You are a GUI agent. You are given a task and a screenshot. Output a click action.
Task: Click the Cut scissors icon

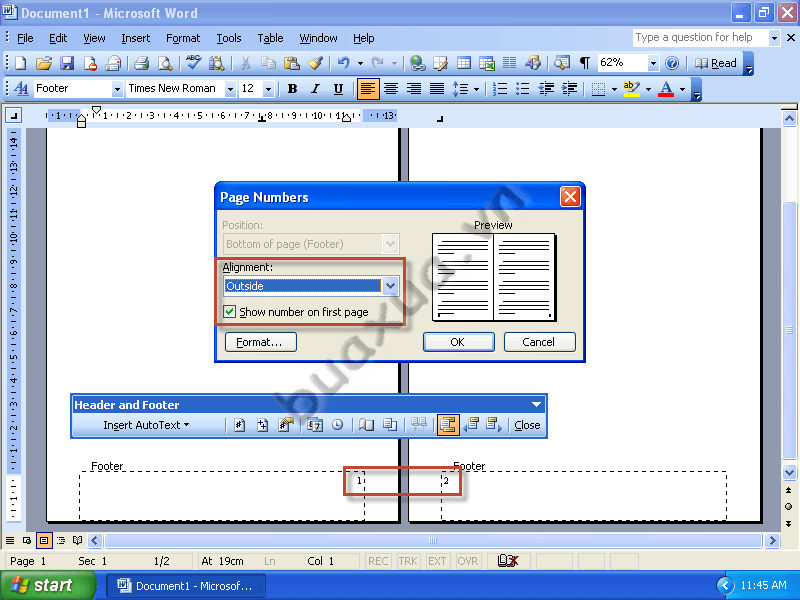click(245, 63)
